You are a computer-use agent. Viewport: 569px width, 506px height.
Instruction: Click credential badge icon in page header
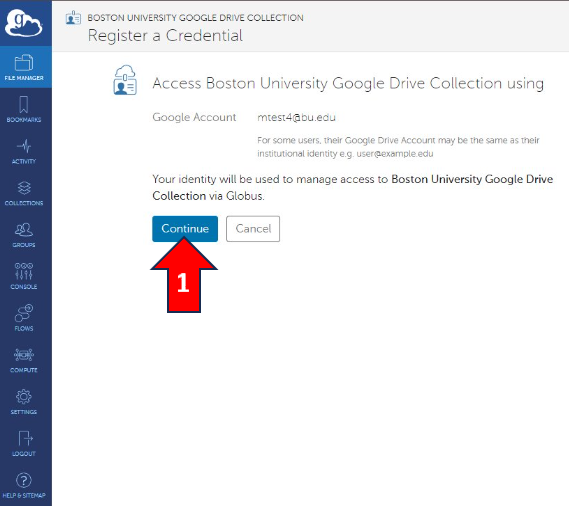coord(73,18)
